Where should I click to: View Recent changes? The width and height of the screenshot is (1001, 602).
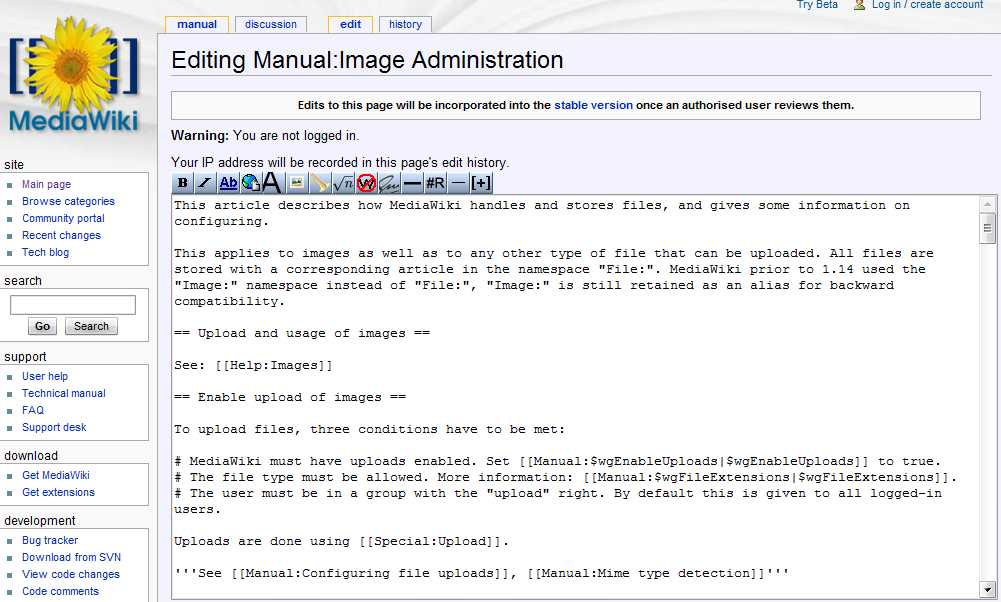click(61, 235)
